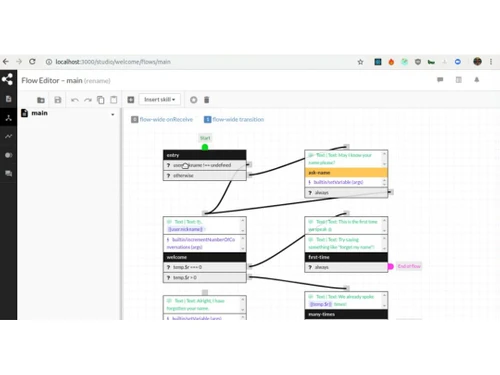Click the blue circle extension icon
Image resolution: width=500 pixels, height=375 pixels.
(x=458, y=62)
